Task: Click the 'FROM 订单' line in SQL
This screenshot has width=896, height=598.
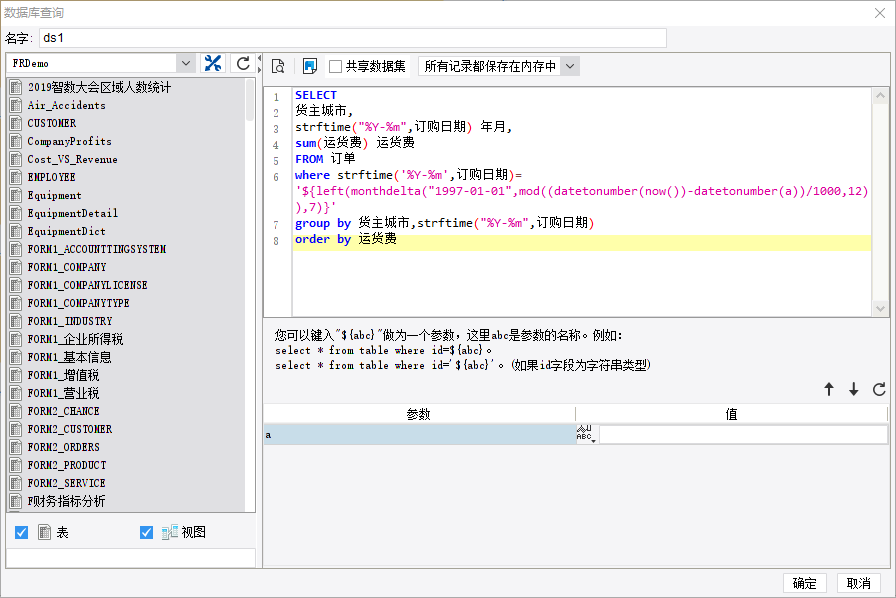Action: [325, 158]
